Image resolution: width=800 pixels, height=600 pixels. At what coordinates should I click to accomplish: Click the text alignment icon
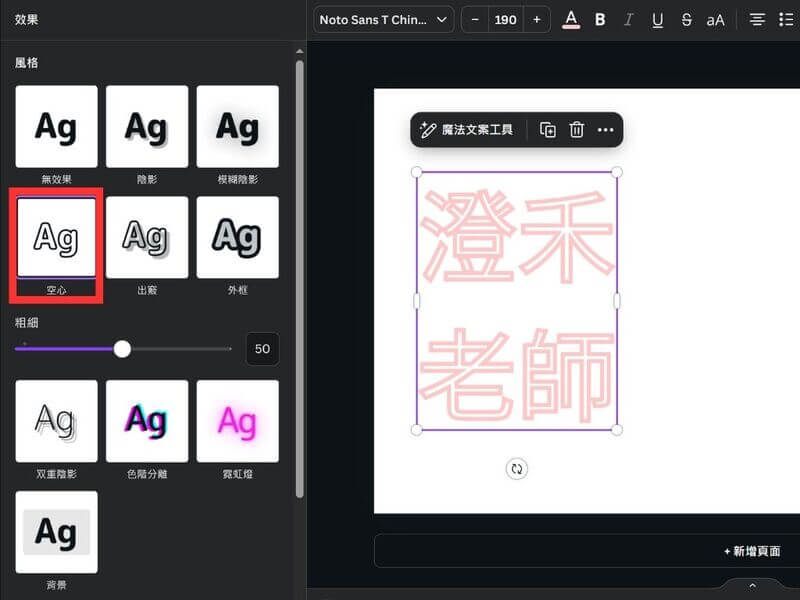(757, 20)
